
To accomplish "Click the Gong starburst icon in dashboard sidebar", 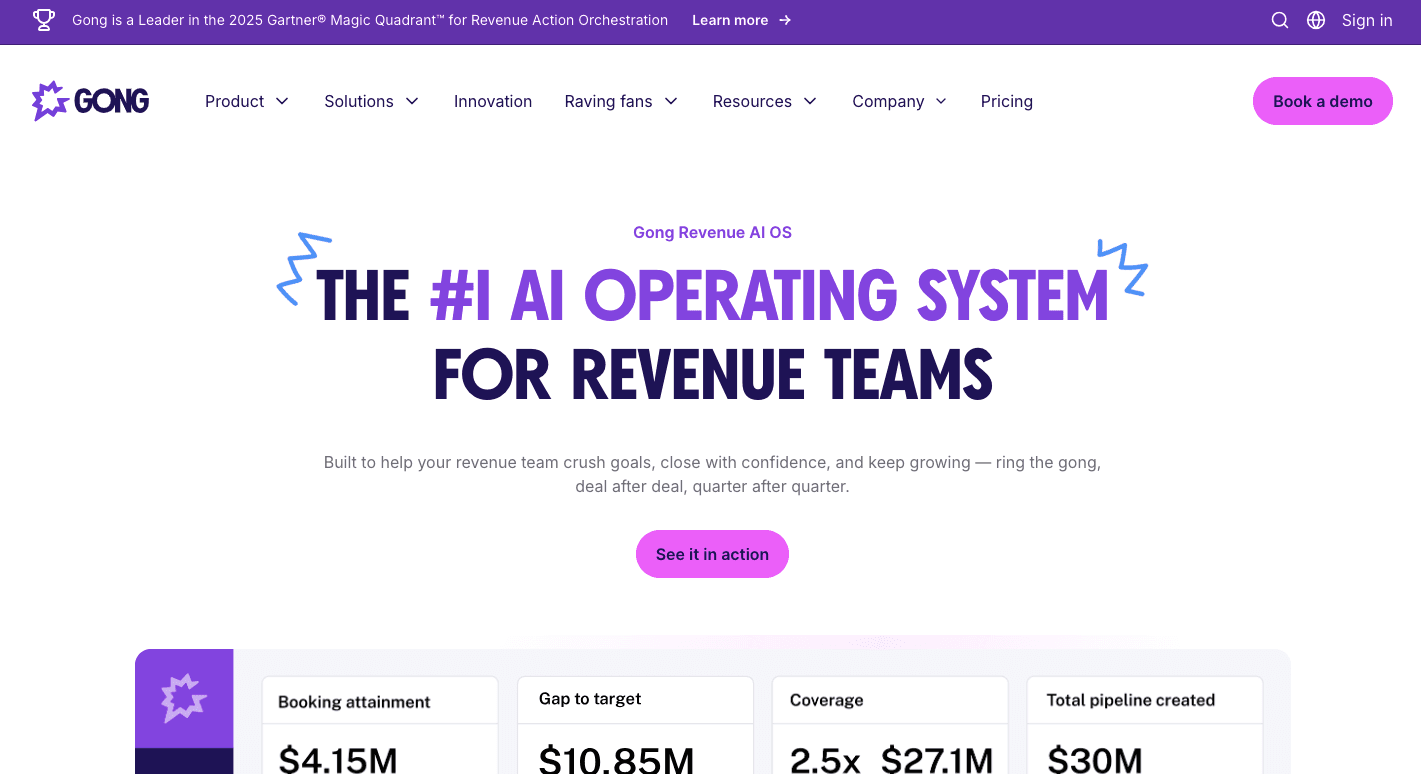I will [184, 698].
